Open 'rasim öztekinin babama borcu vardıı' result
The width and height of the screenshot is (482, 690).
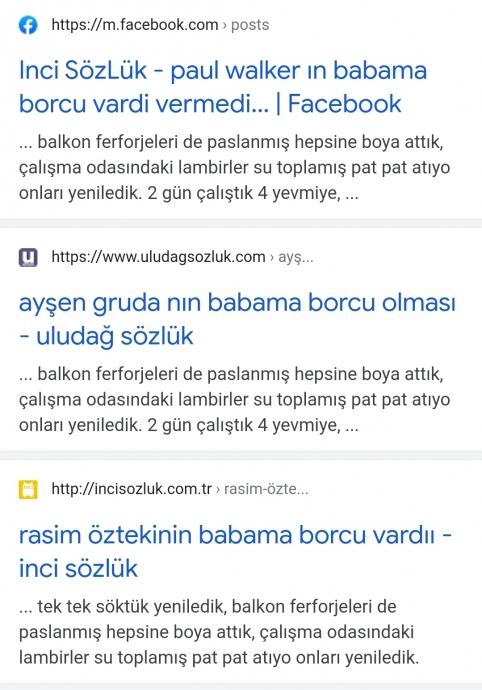pyautogui.click(x=235, y=552)
